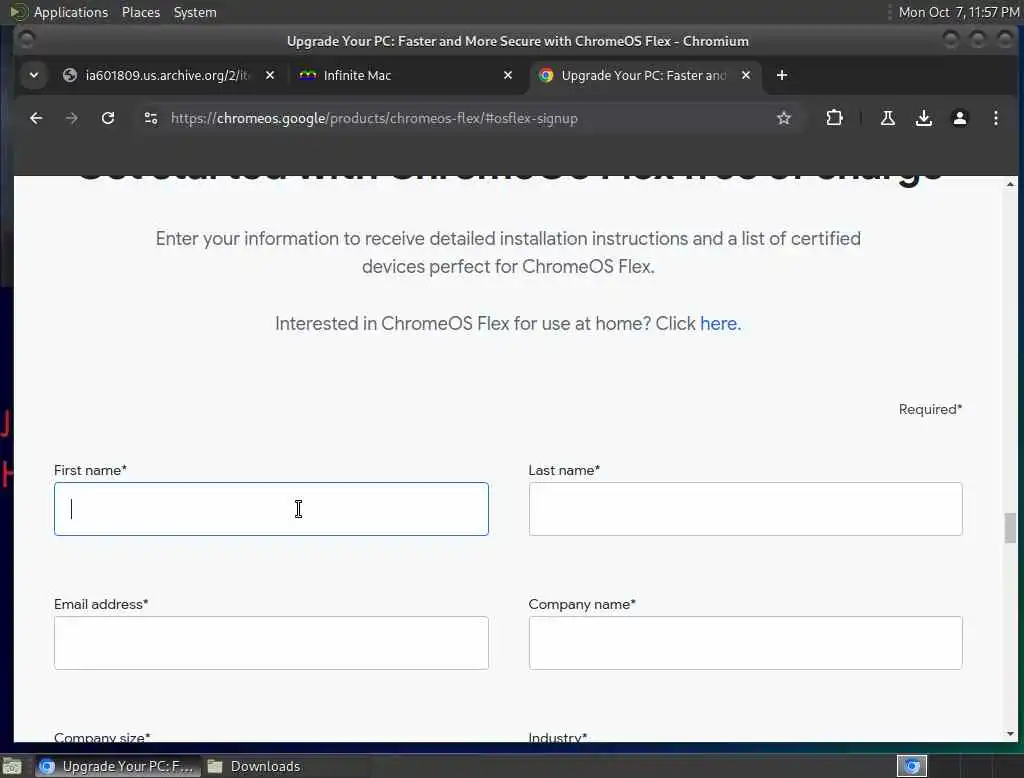
Task: Click the Chromium workspace icon on the bottom panel
Action: (912, 766)
